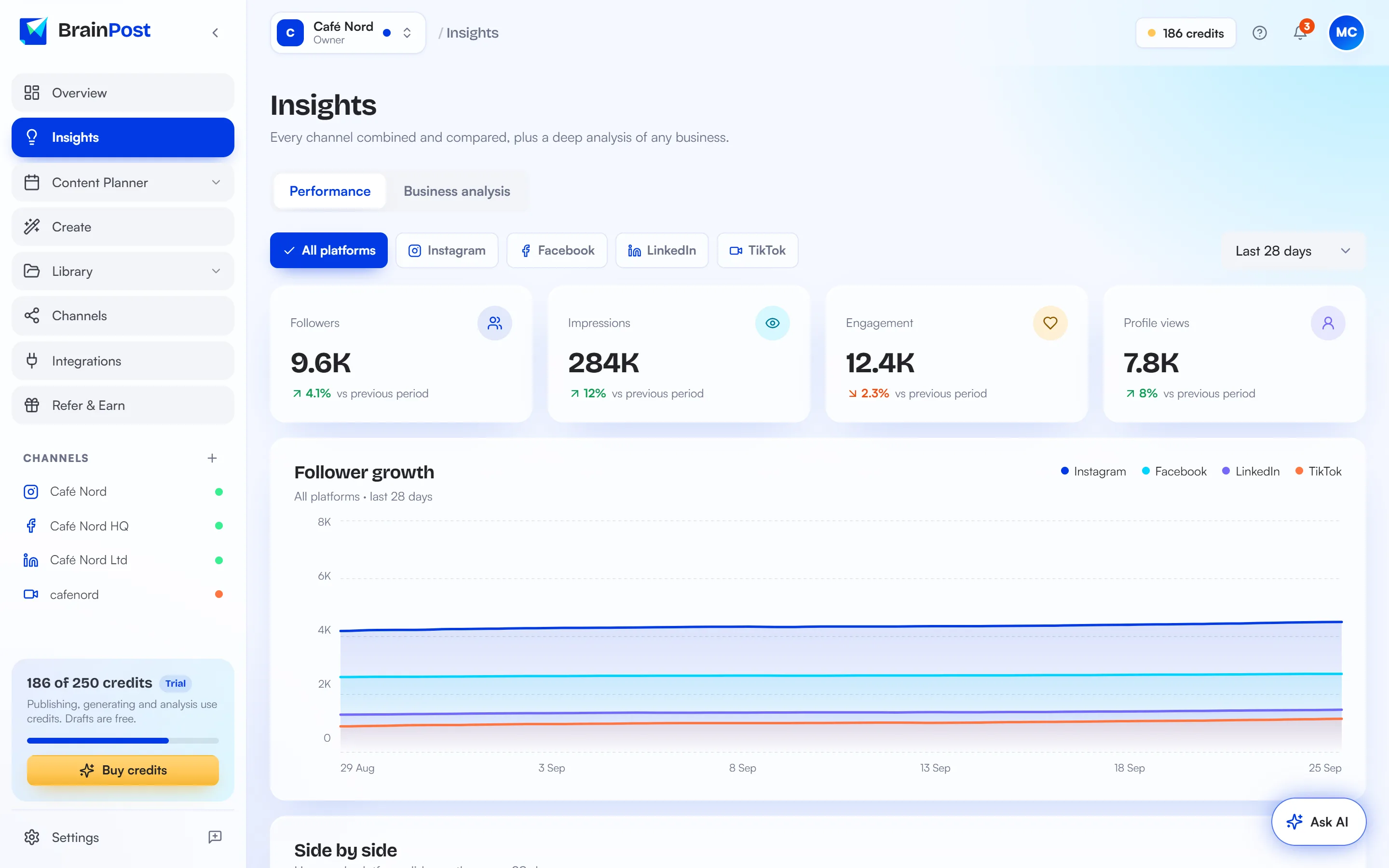Click the Content Planner calendar icon
Viewport: 1389px width, 868px height.
coord(32,183)
